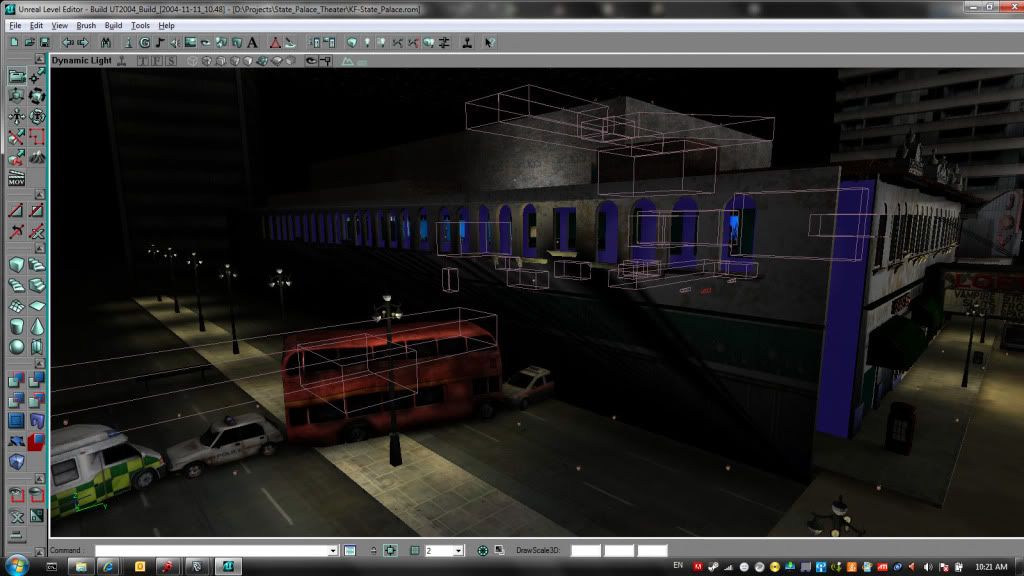Viewport: 1024px width, 576px height.
Task: Click the Play Map joystick icon in the top toolbar
Action: (467, 43)
